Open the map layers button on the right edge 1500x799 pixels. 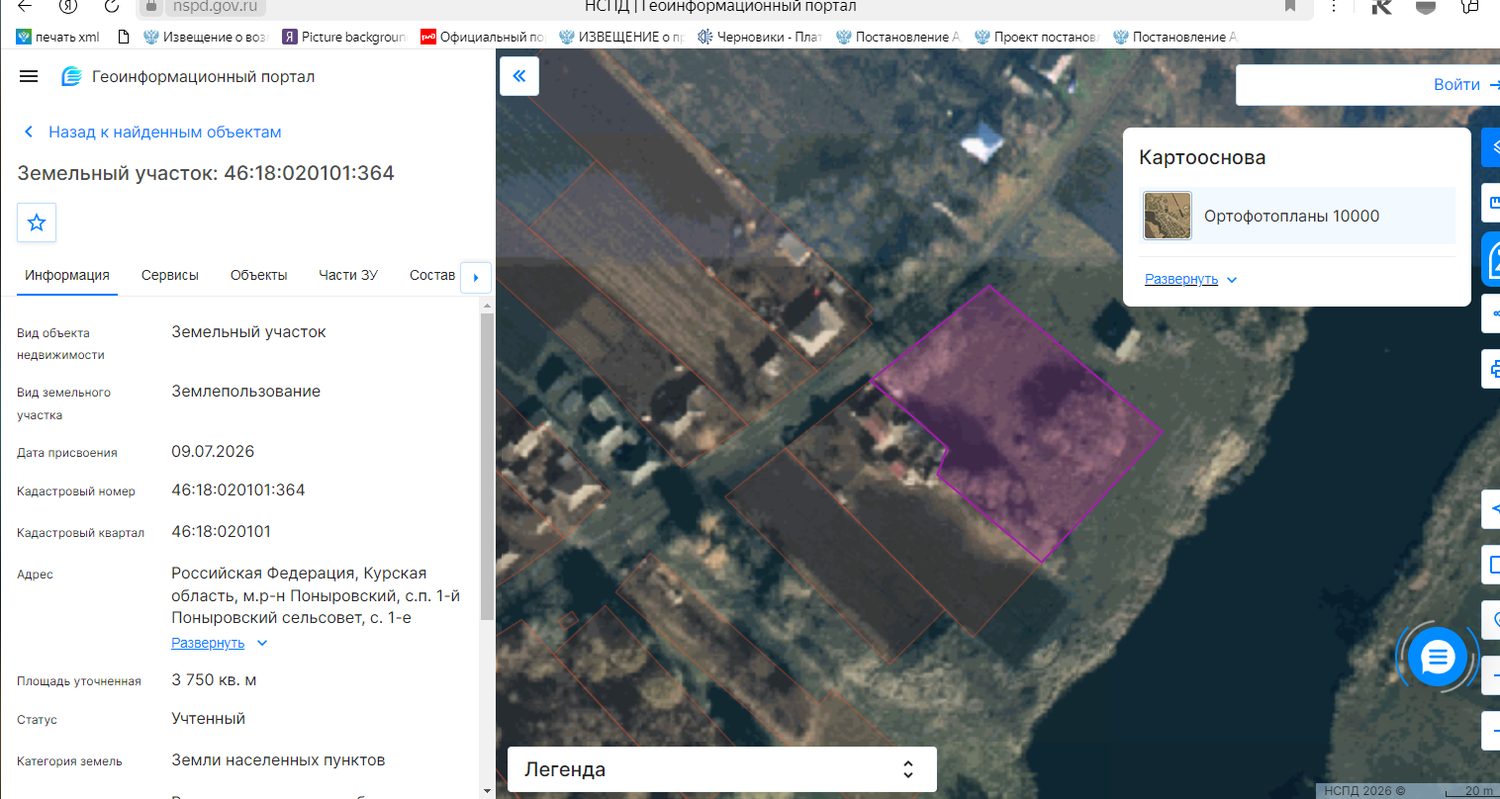[1490, 147]
